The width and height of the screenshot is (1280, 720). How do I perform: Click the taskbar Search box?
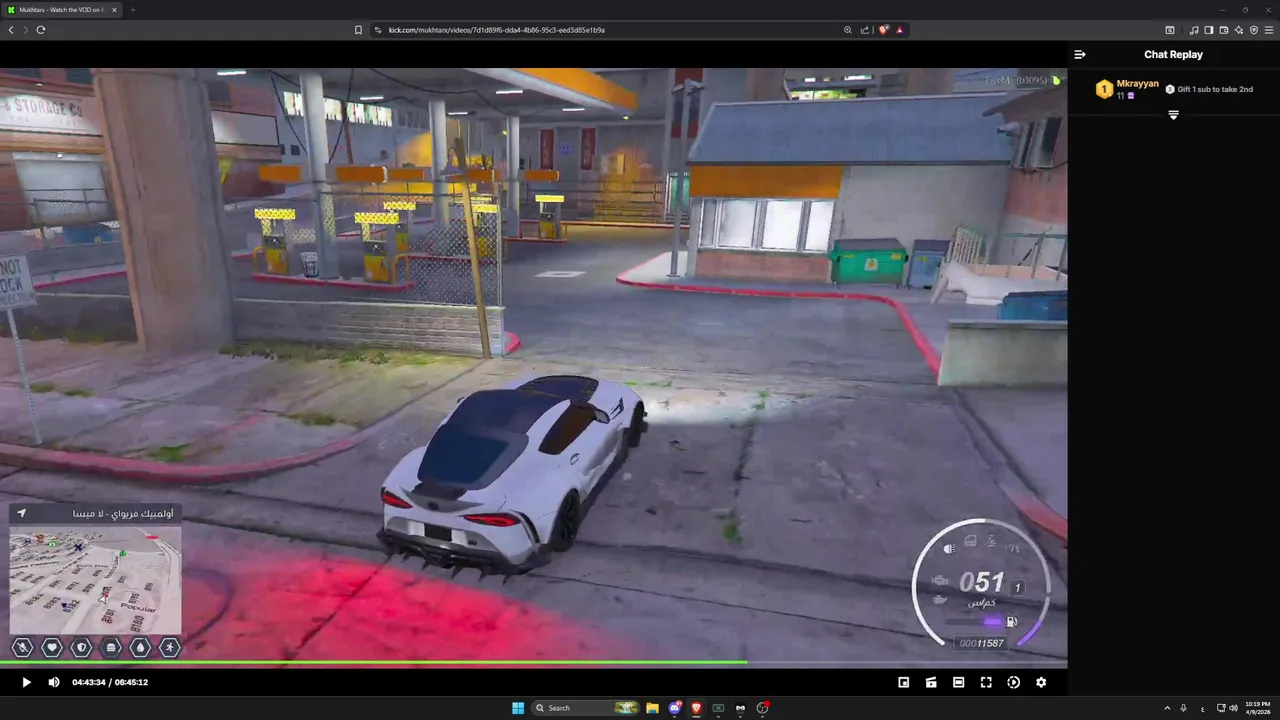point(585,708)
